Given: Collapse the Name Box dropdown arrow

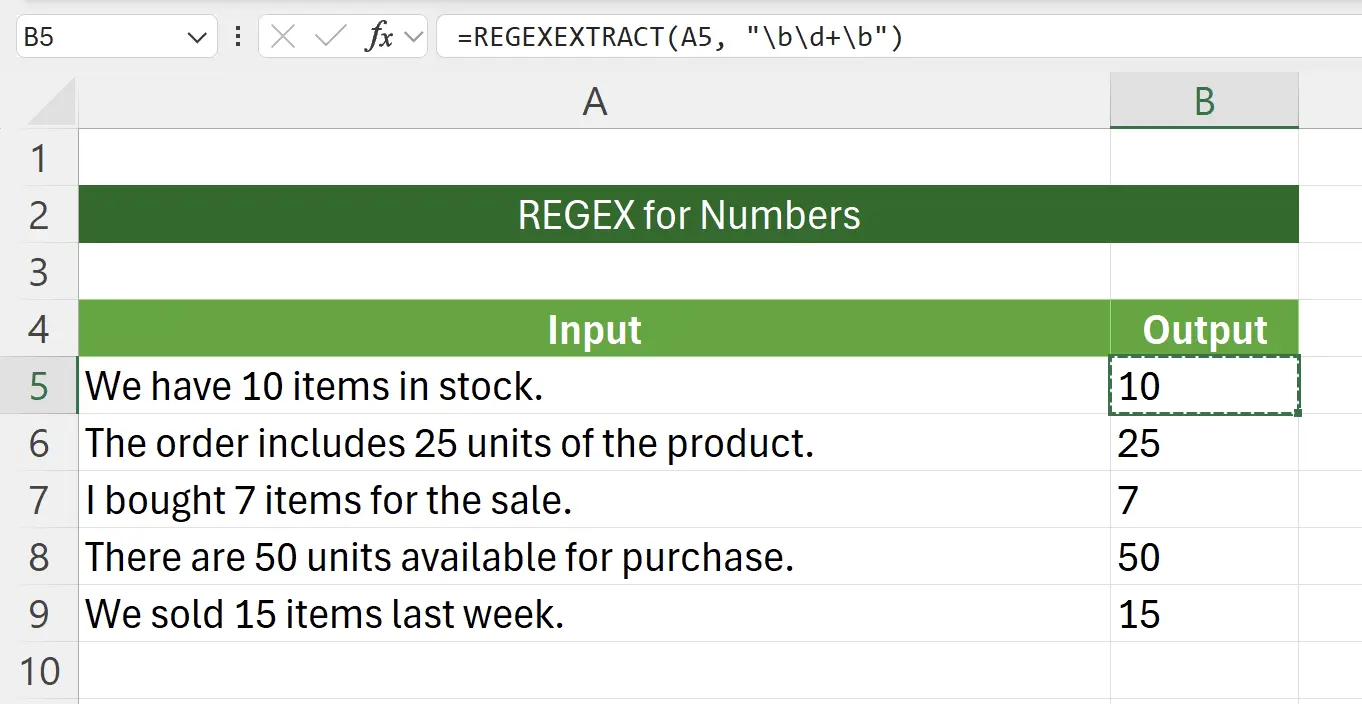Looking at the screenshot, I should 196,36.
